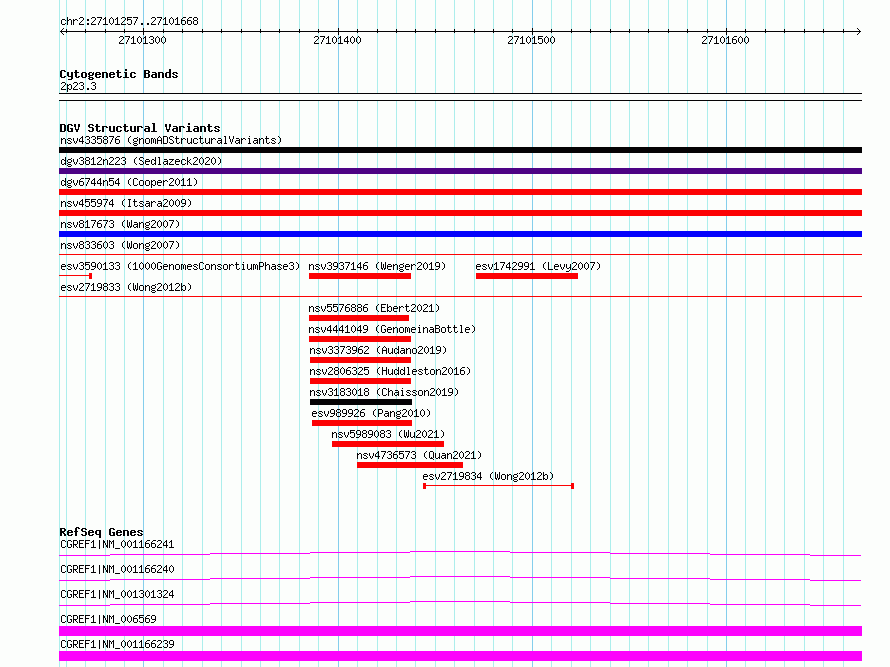The height and width of the screenshot is (667, 890).
Task: Click the CGREF1|NM_001166241 transcript label
Action: (117, 544)
